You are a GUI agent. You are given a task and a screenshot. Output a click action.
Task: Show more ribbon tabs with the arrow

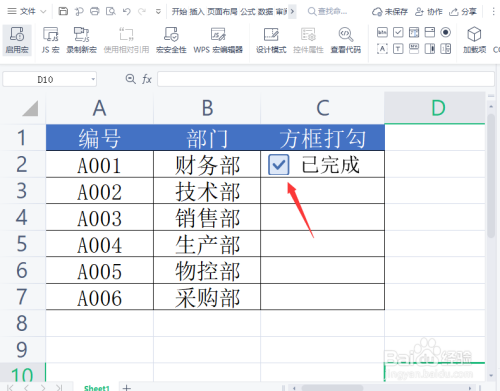click(x=292, y=12)
